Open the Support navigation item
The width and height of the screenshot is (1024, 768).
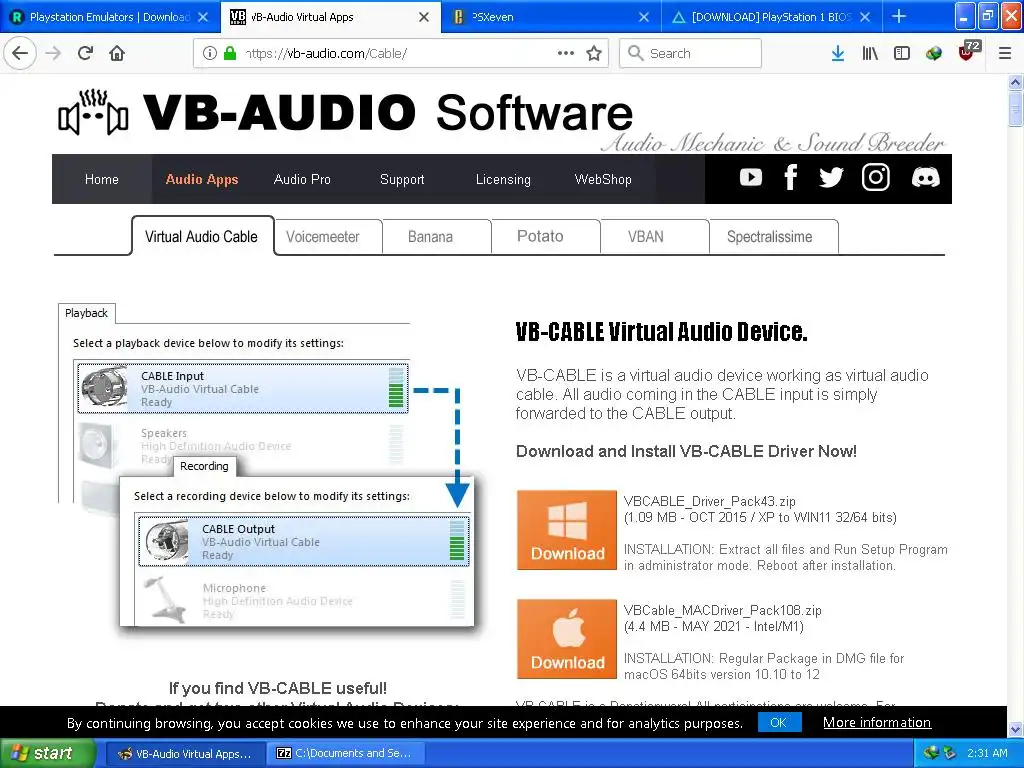pyautogui.click(x=402, y=179)
